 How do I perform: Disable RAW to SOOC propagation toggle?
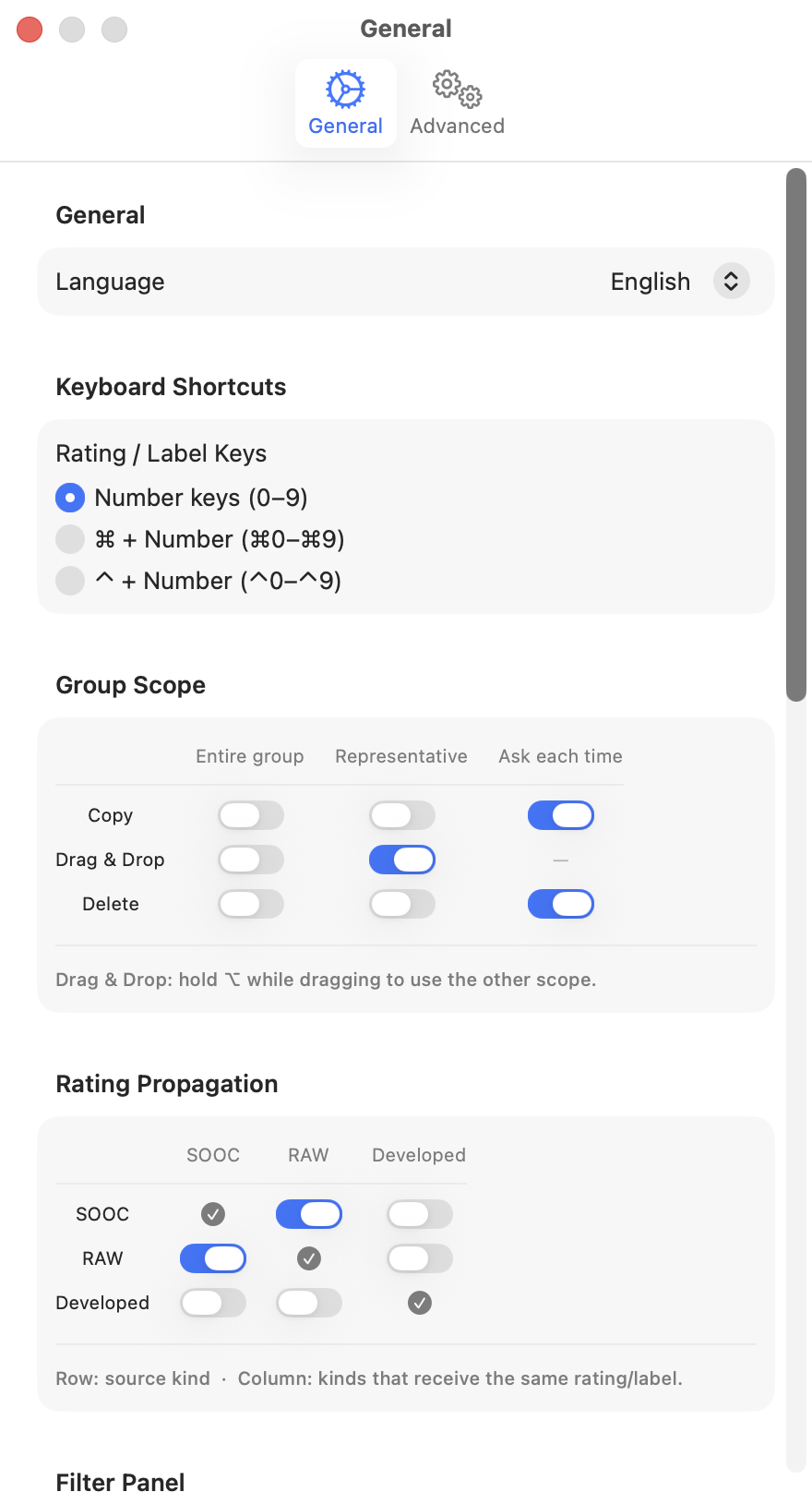tap(213, 1258)
